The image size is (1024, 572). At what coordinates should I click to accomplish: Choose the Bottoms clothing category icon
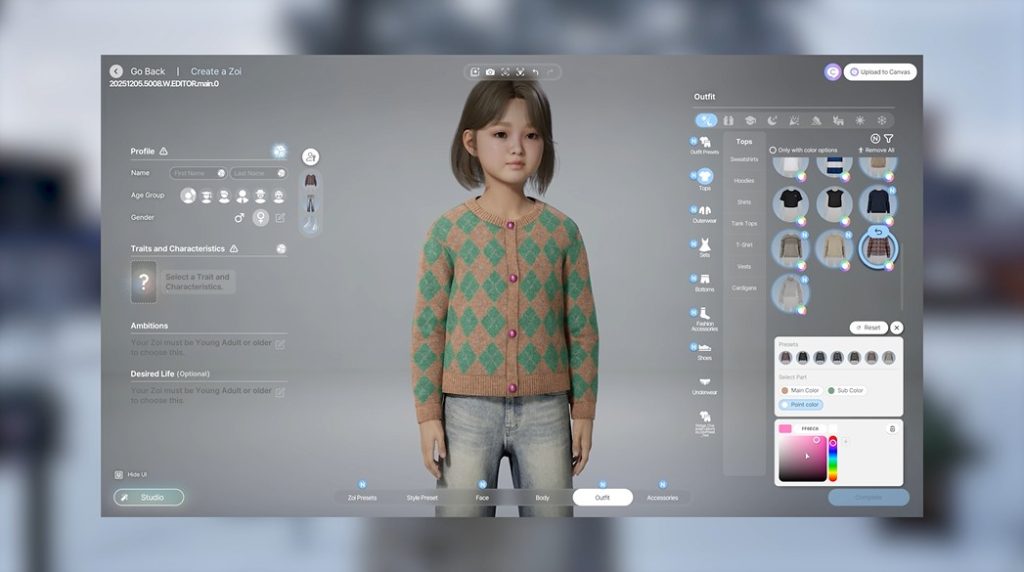tap(704, 280)
